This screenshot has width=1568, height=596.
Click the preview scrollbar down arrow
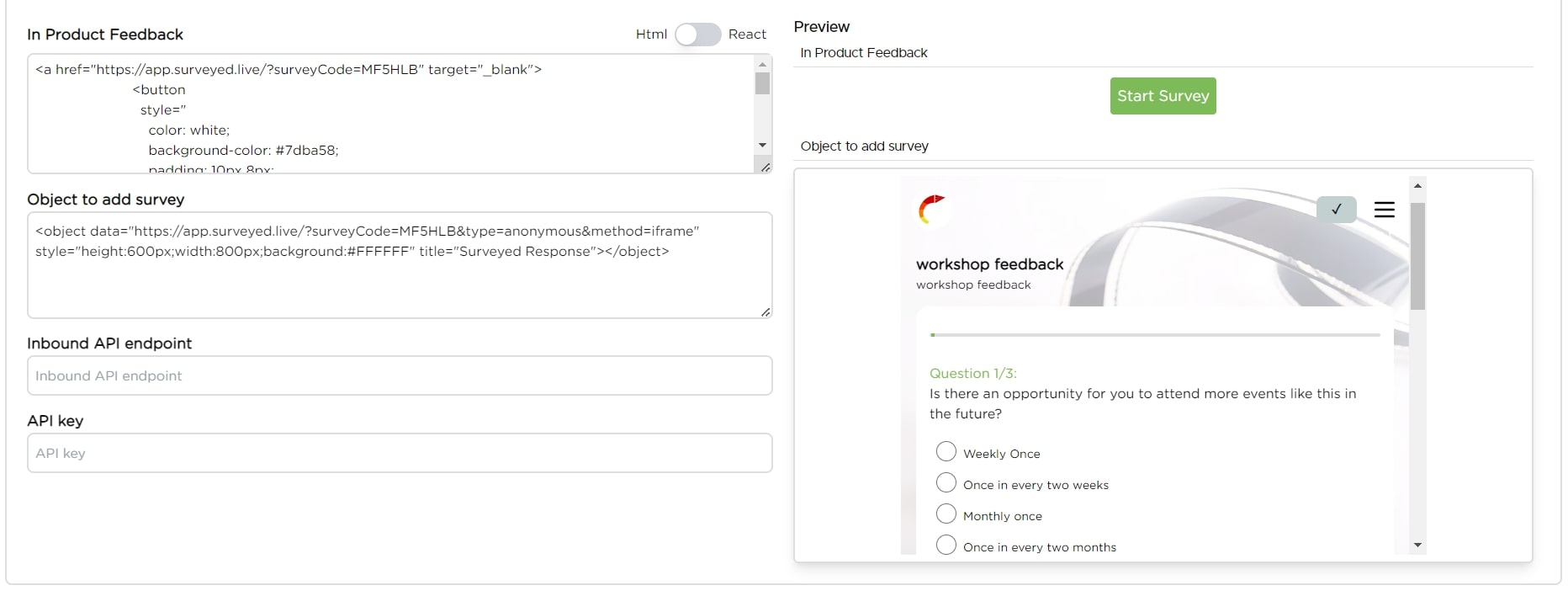pyautogui.click(x=1417, y=545)
